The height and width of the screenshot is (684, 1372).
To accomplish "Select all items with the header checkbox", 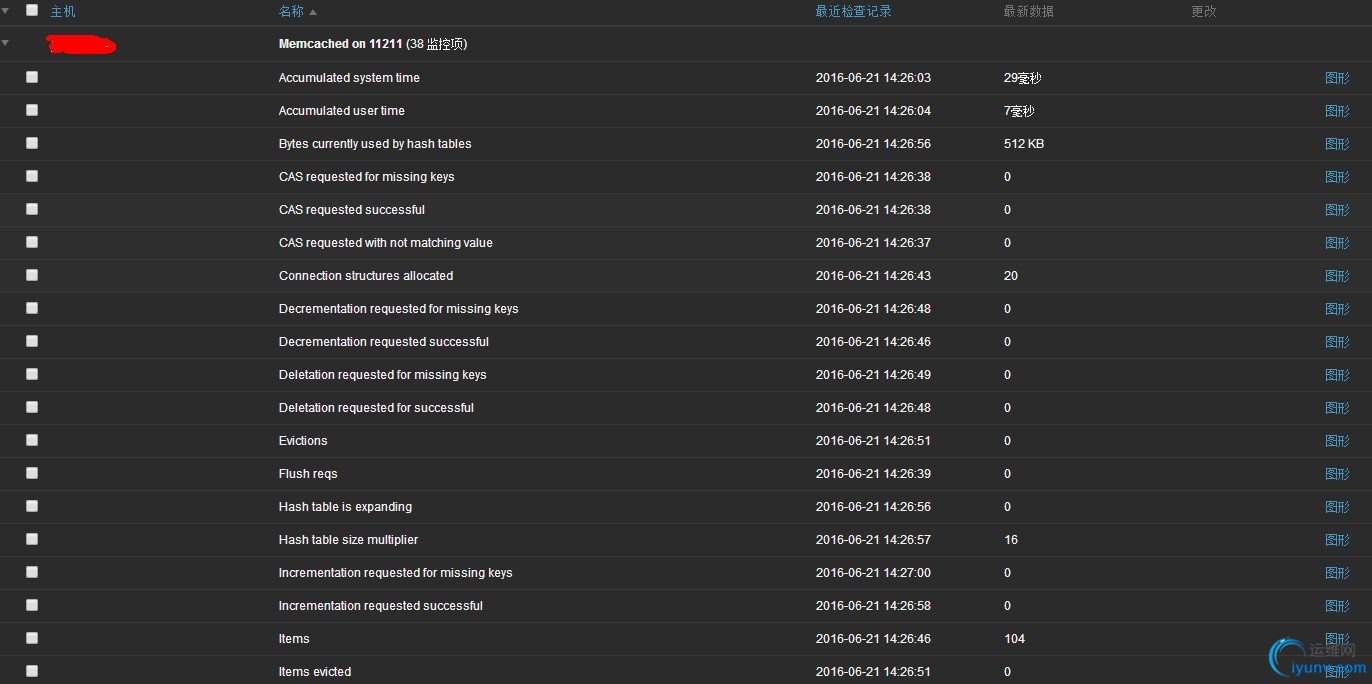I will pos(31,10).
